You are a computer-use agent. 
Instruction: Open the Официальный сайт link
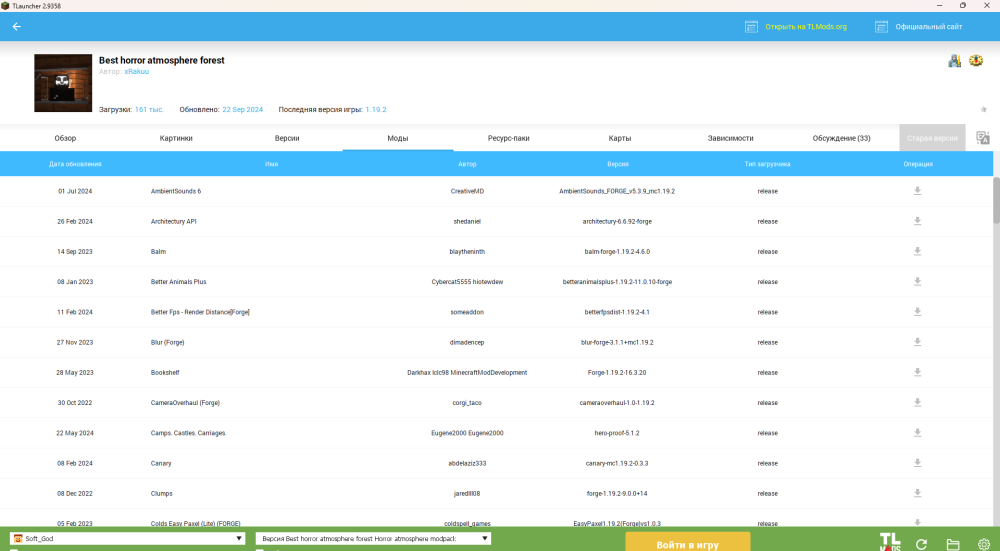coord(929,27)
